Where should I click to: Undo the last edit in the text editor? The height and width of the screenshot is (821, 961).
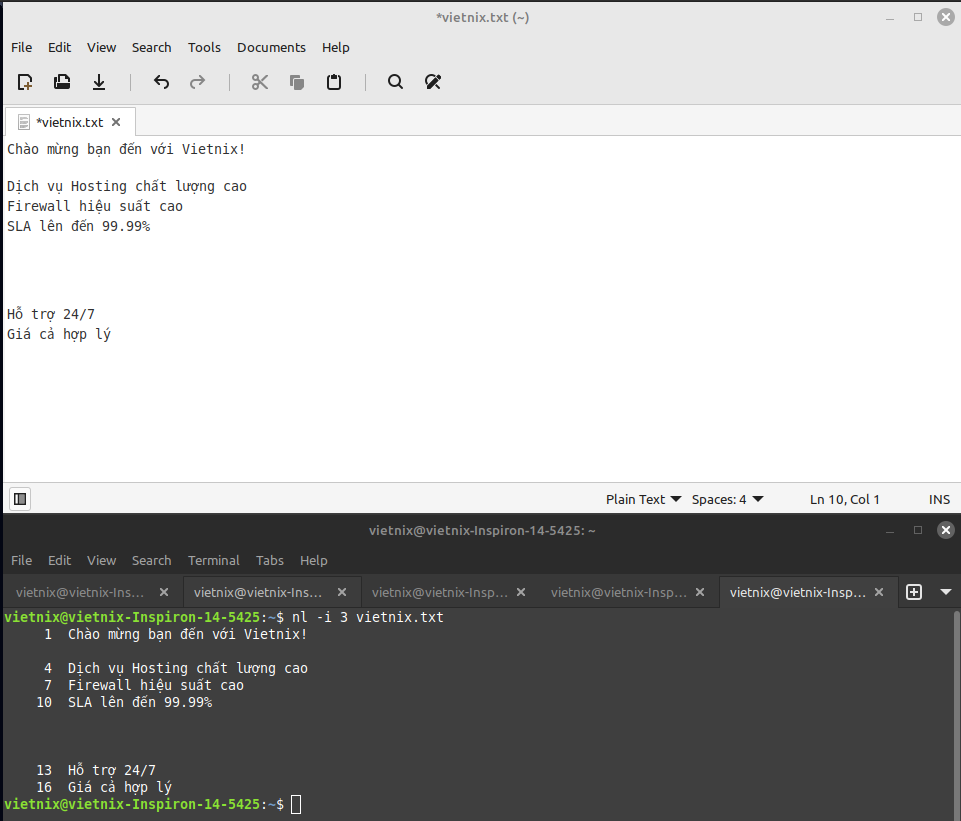[x=161, y=82]
